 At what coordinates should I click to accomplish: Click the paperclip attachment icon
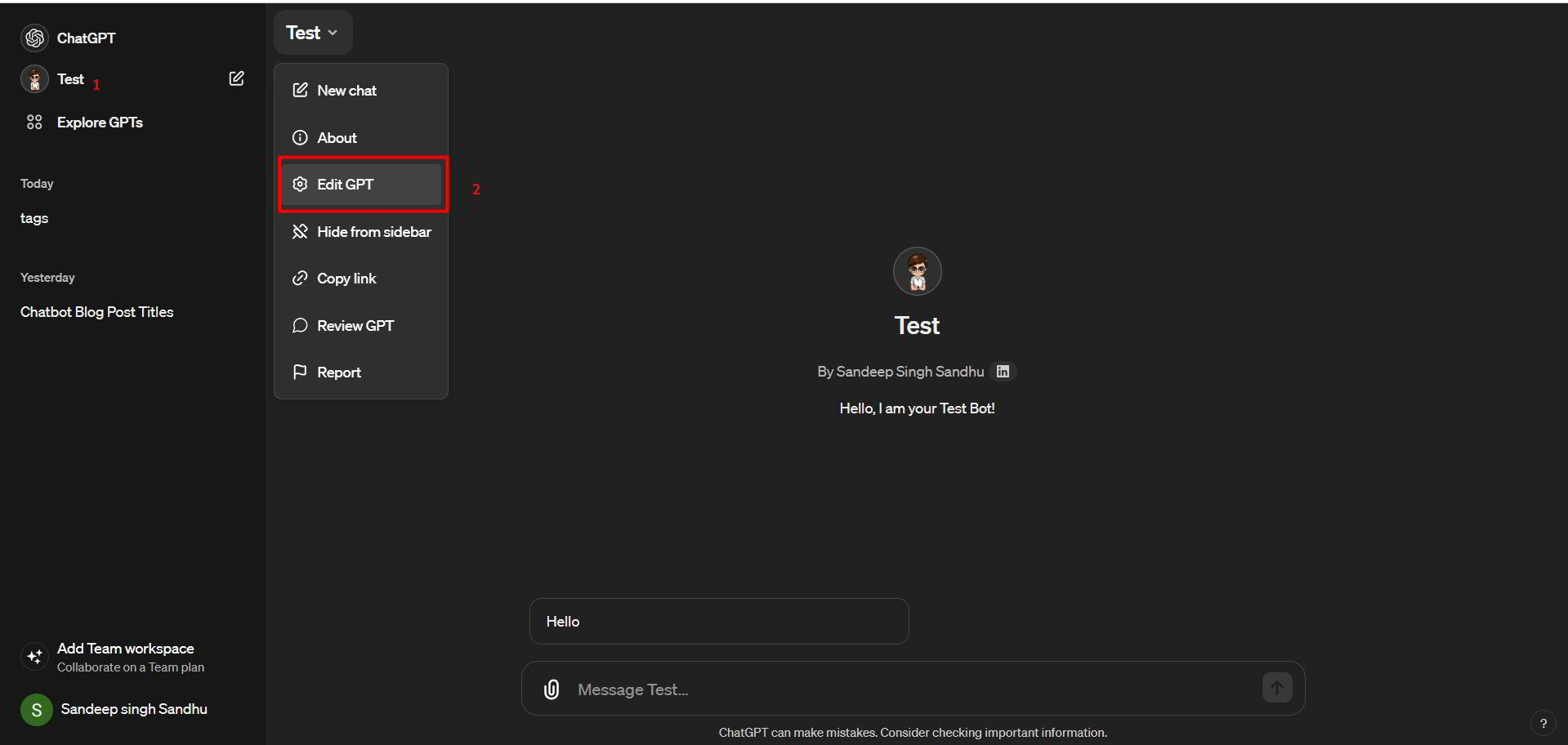coord(552,689)
